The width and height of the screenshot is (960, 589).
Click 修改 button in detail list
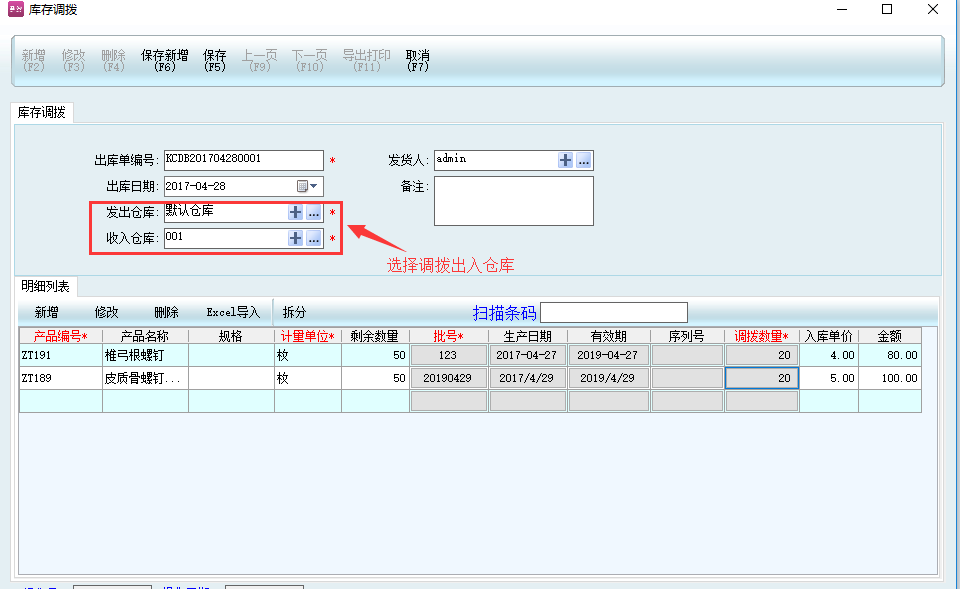pyautogui.click(x=107, y=312)
